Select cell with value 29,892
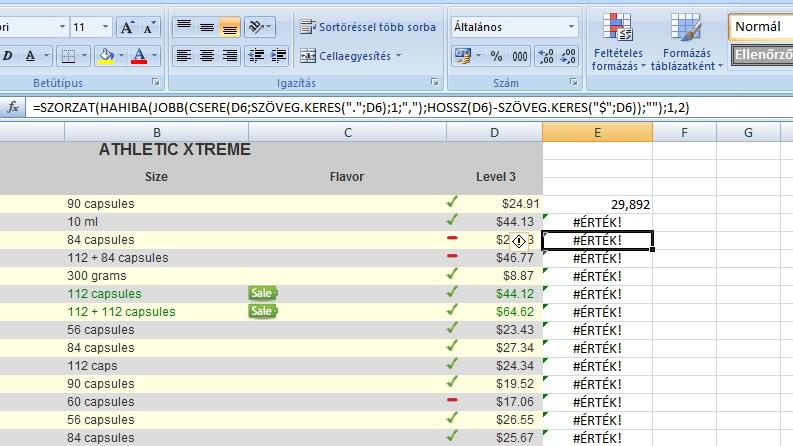Viewport: 793px width, 446px height. (597, 204)
